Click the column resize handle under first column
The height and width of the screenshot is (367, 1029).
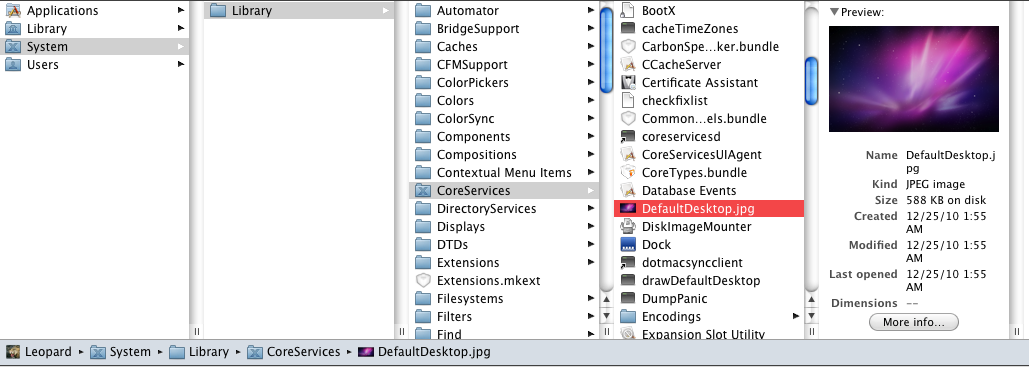[196, 332]
